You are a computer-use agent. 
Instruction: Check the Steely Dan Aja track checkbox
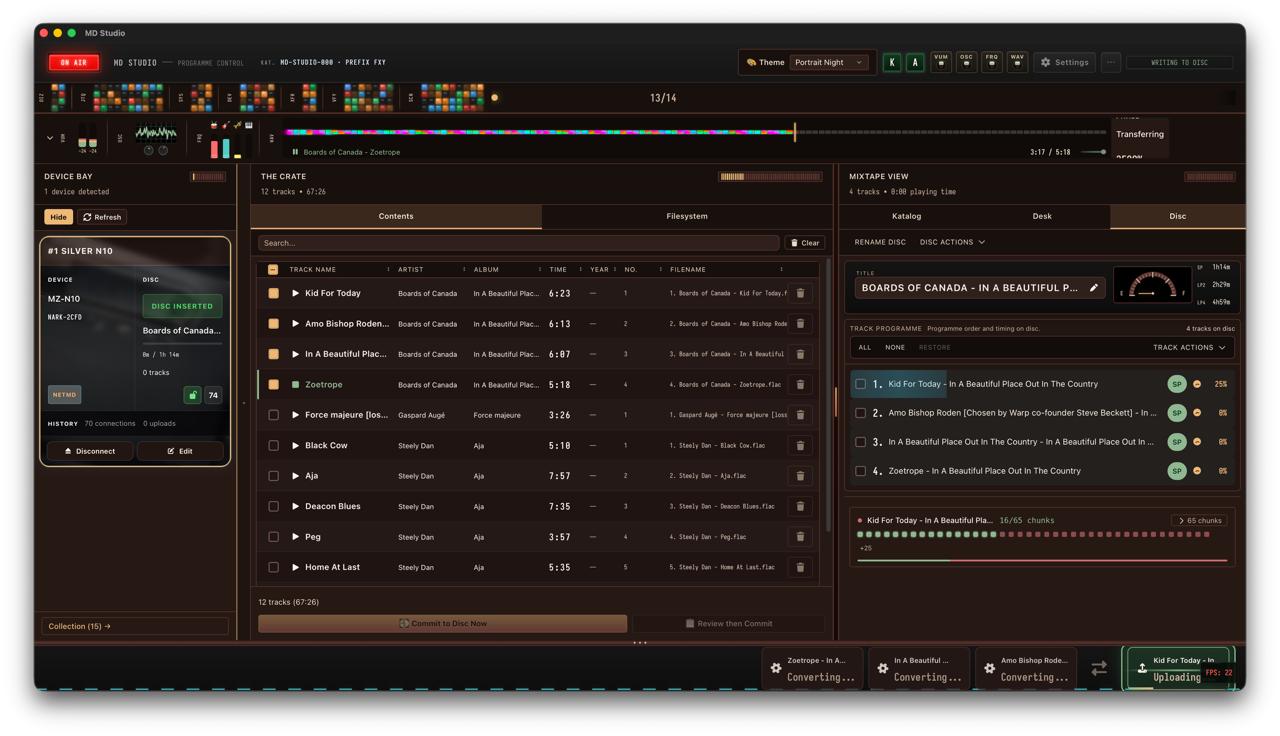[273, 476]
